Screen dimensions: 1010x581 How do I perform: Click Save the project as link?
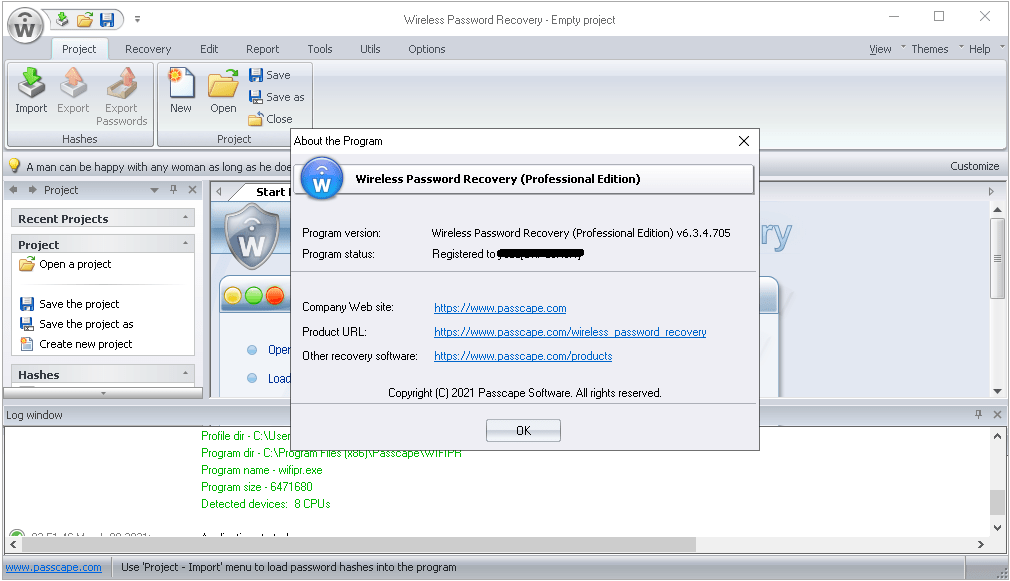[77, 324]
